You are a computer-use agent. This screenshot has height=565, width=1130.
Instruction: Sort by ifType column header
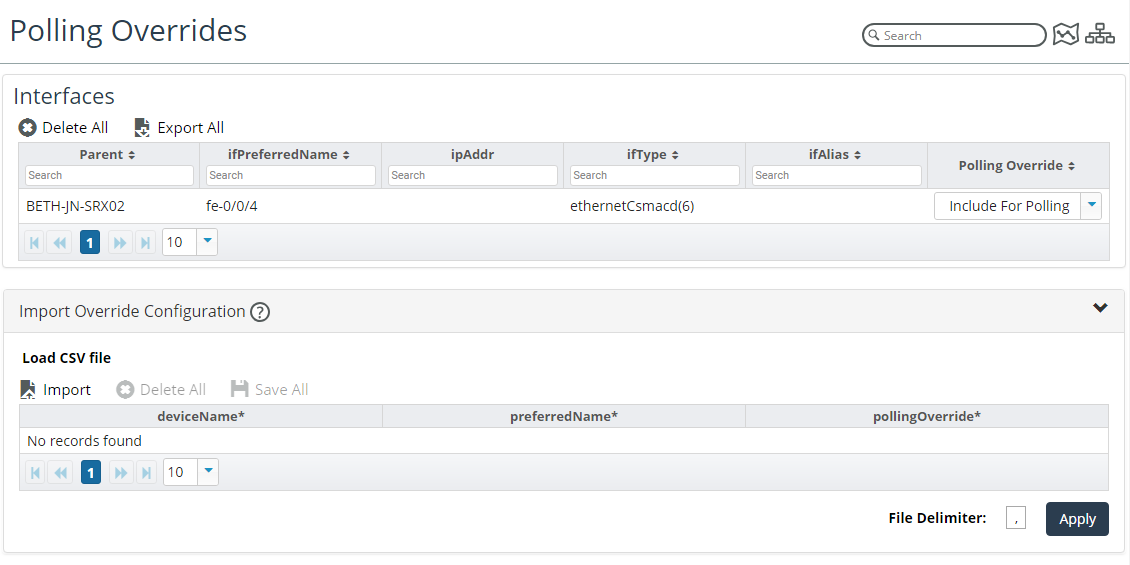653,155
